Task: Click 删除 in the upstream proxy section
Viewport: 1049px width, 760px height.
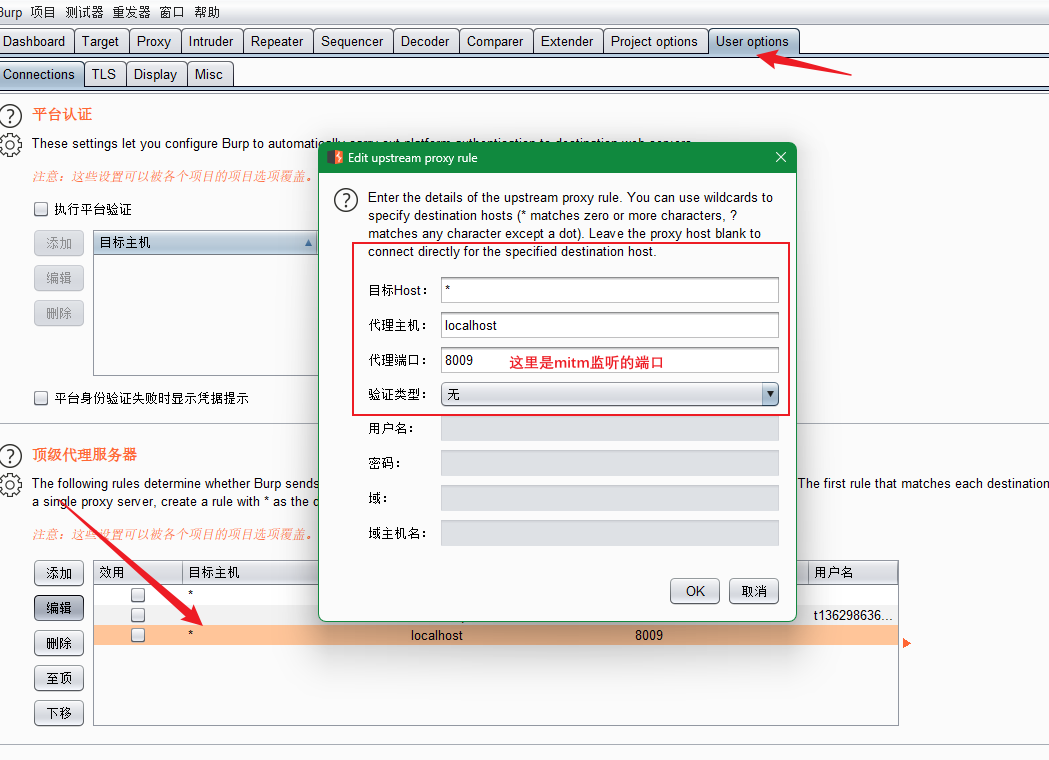Action: (x=59, y=643)
